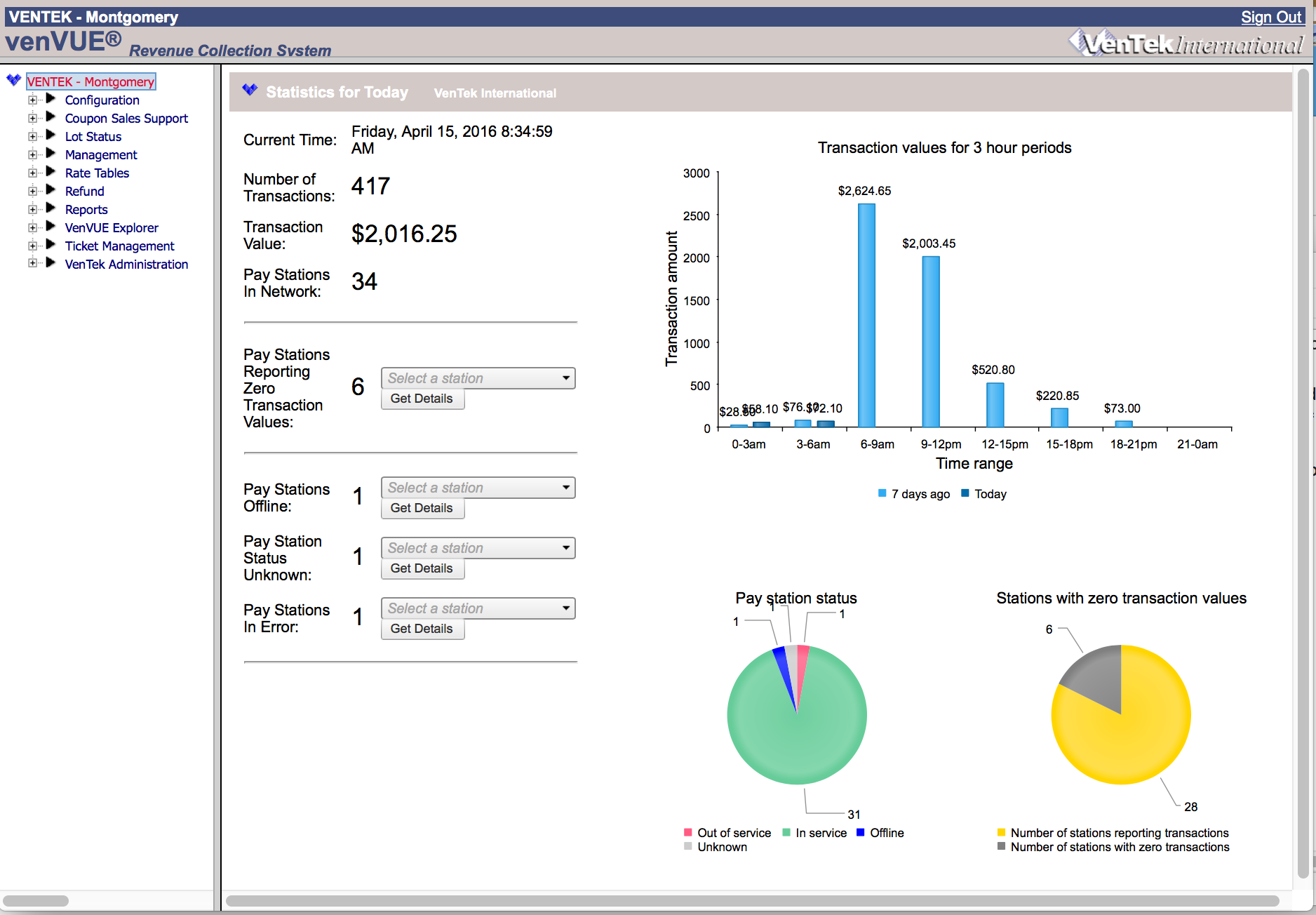This screenshot has width=1316, height=915.
Task: Expand the Configuration tree node plus box
Action: tap(32, 100)
